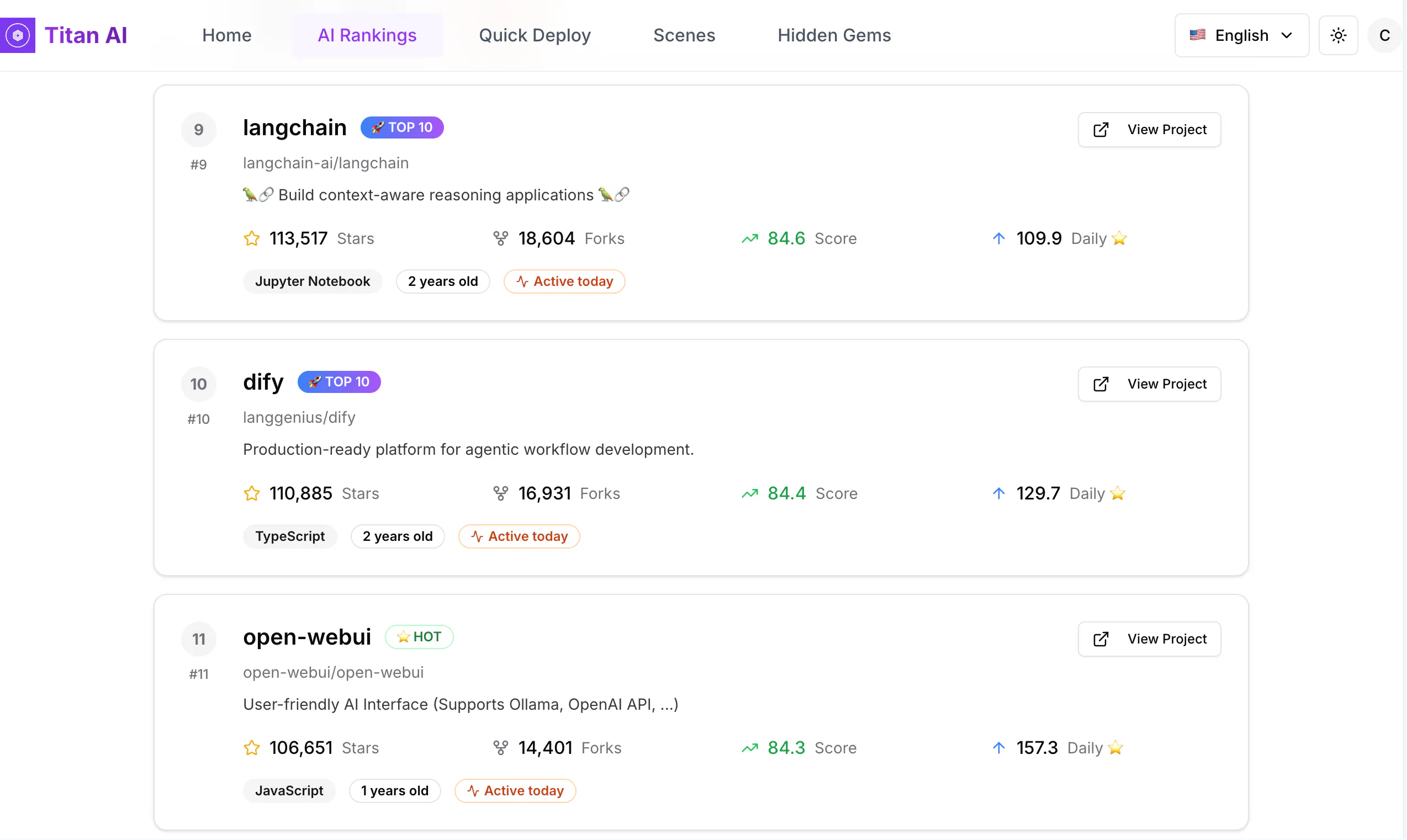Image resolution: width=1407 pixels, height=840 pixels.
Task: Click the yellow star after langchain's Daily label
Action: 1119,238
